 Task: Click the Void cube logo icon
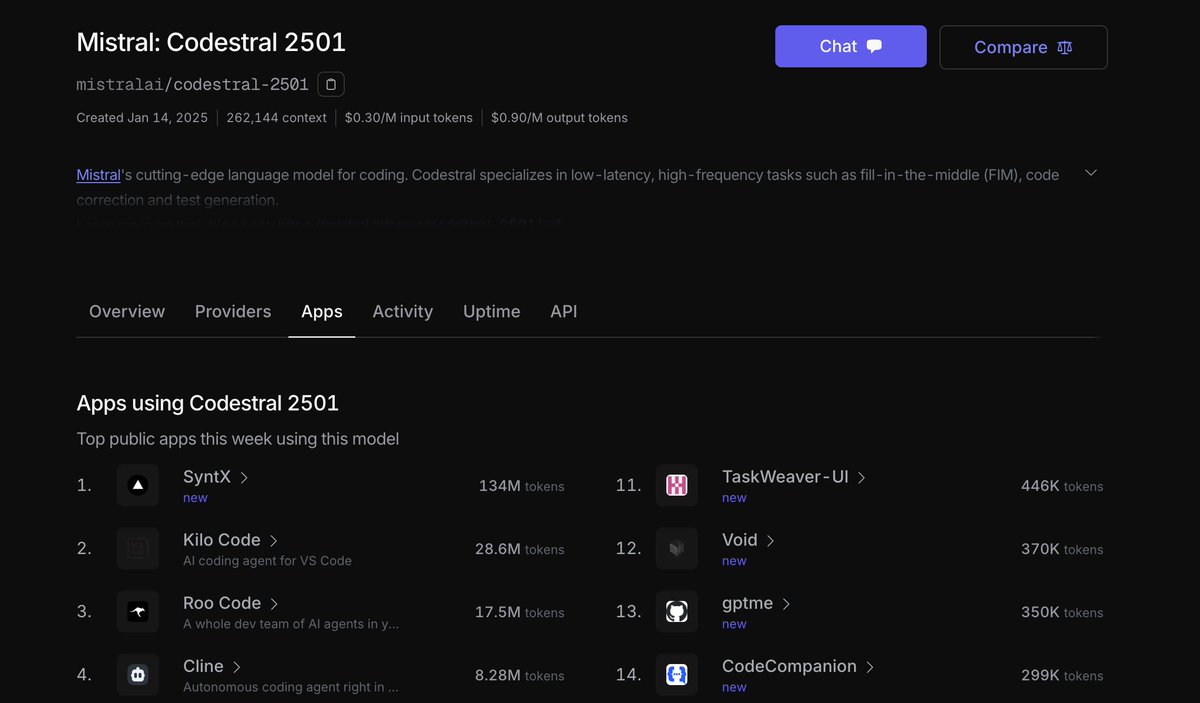point(677,548)
